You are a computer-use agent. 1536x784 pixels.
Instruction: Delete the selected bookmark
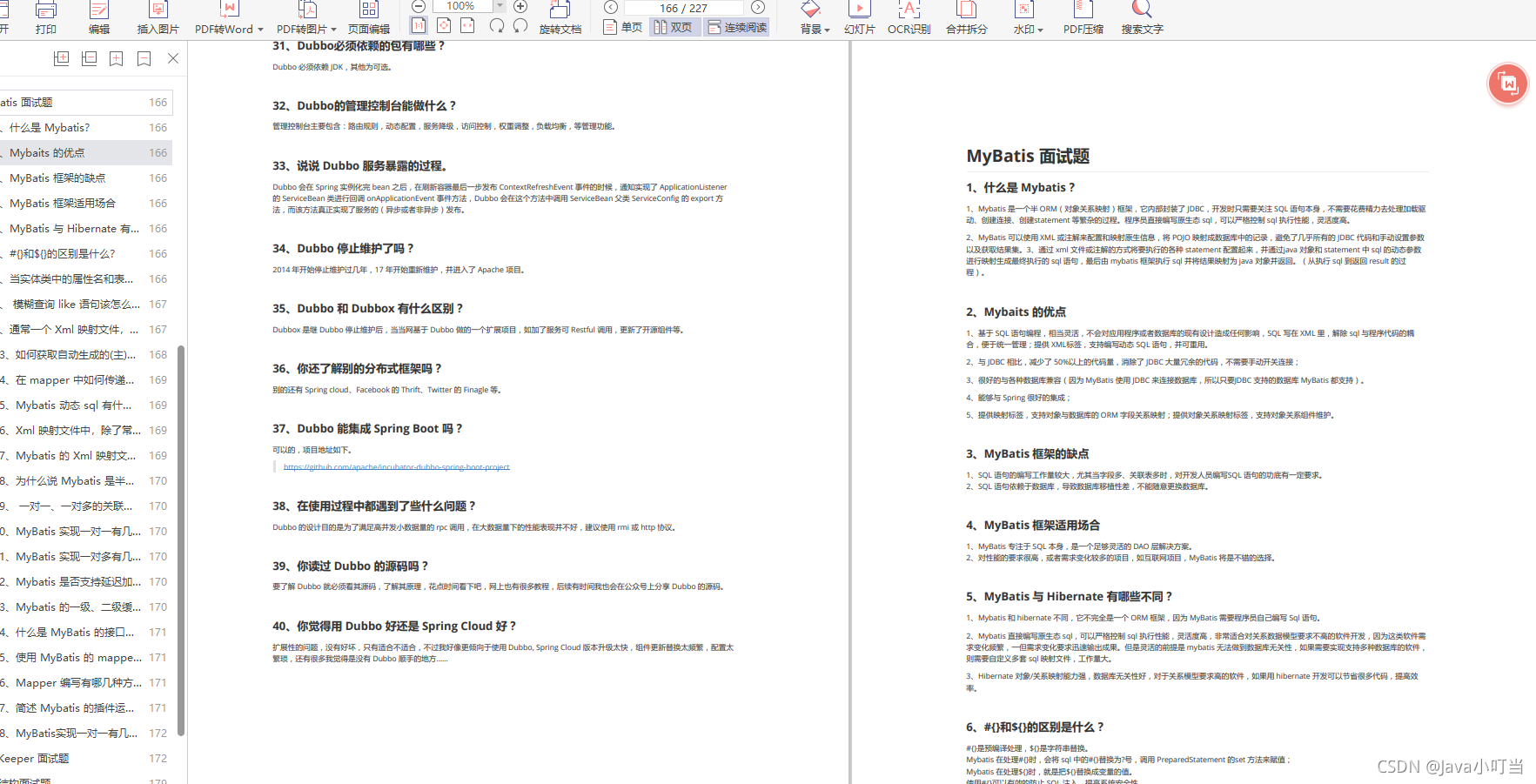coord(144,58)
